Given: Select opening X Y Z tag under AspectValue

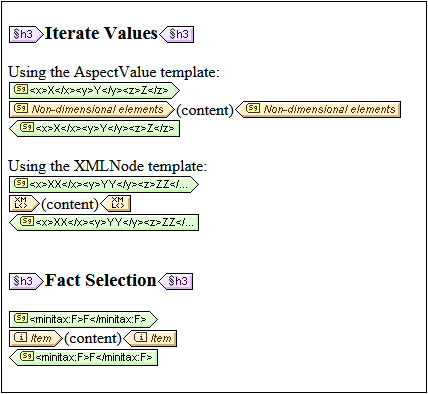Looking at the screenshot, I should [x=94, y=90].
